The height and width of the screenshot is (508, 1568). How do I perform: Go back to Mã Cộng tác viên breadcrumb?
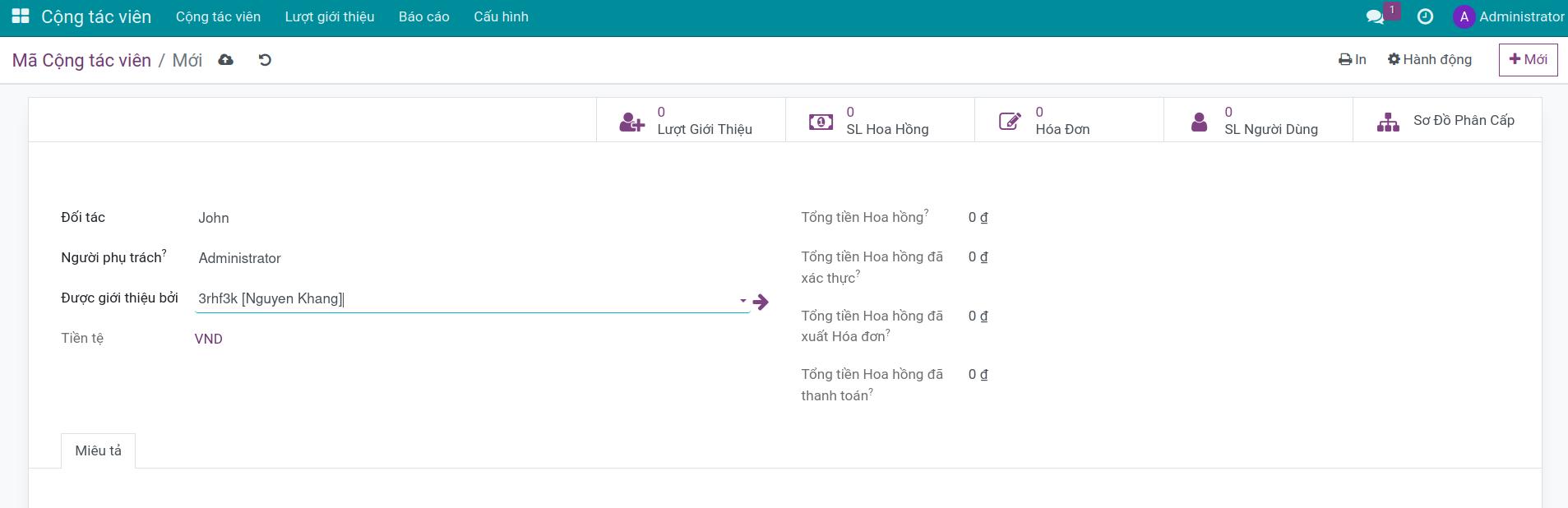point(81,60)
